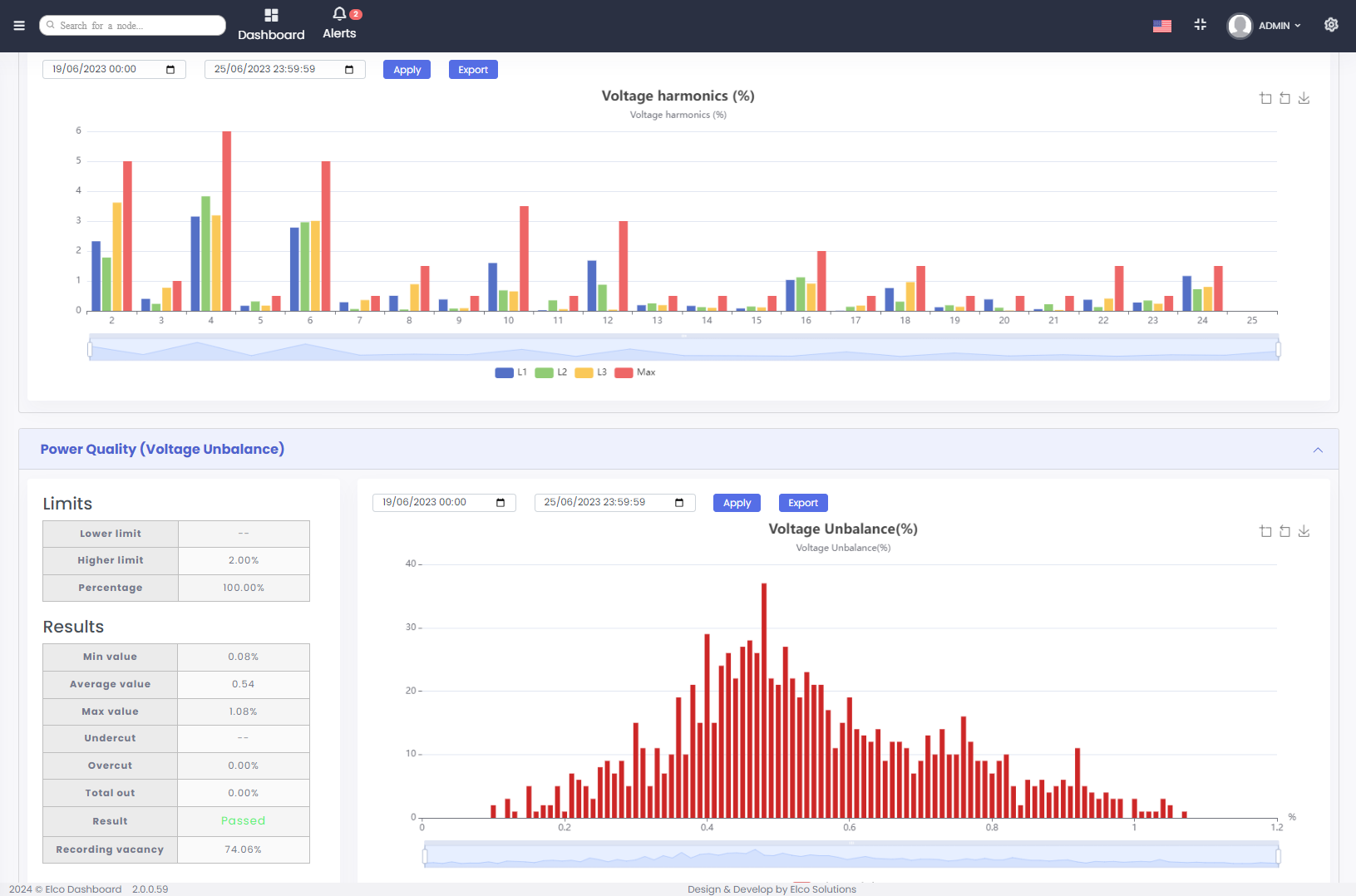Apply the selected harmonics date range
Viewport: 1356px width, 896px height.
point(407,69)
